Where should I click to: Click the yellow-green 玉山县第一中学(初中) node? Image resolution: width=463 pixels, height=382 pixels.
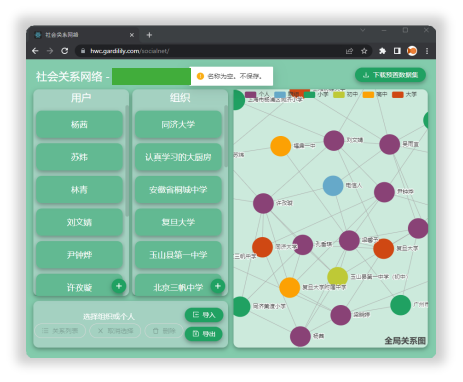click(338, 277)
